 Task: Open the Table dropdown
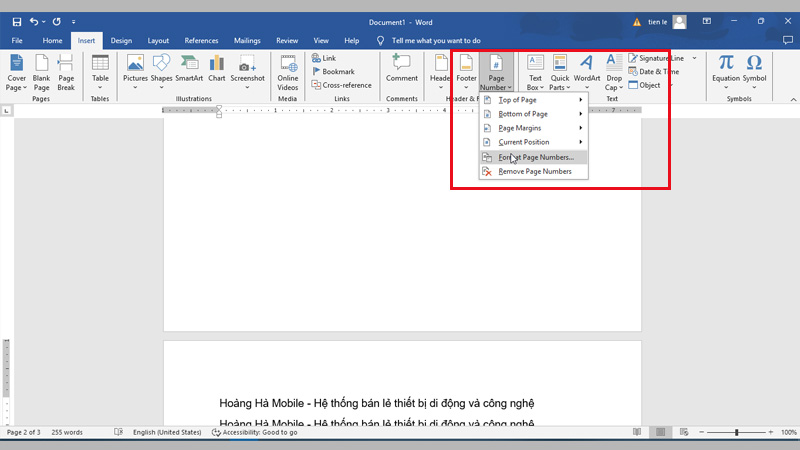click(x=100, y=70)
